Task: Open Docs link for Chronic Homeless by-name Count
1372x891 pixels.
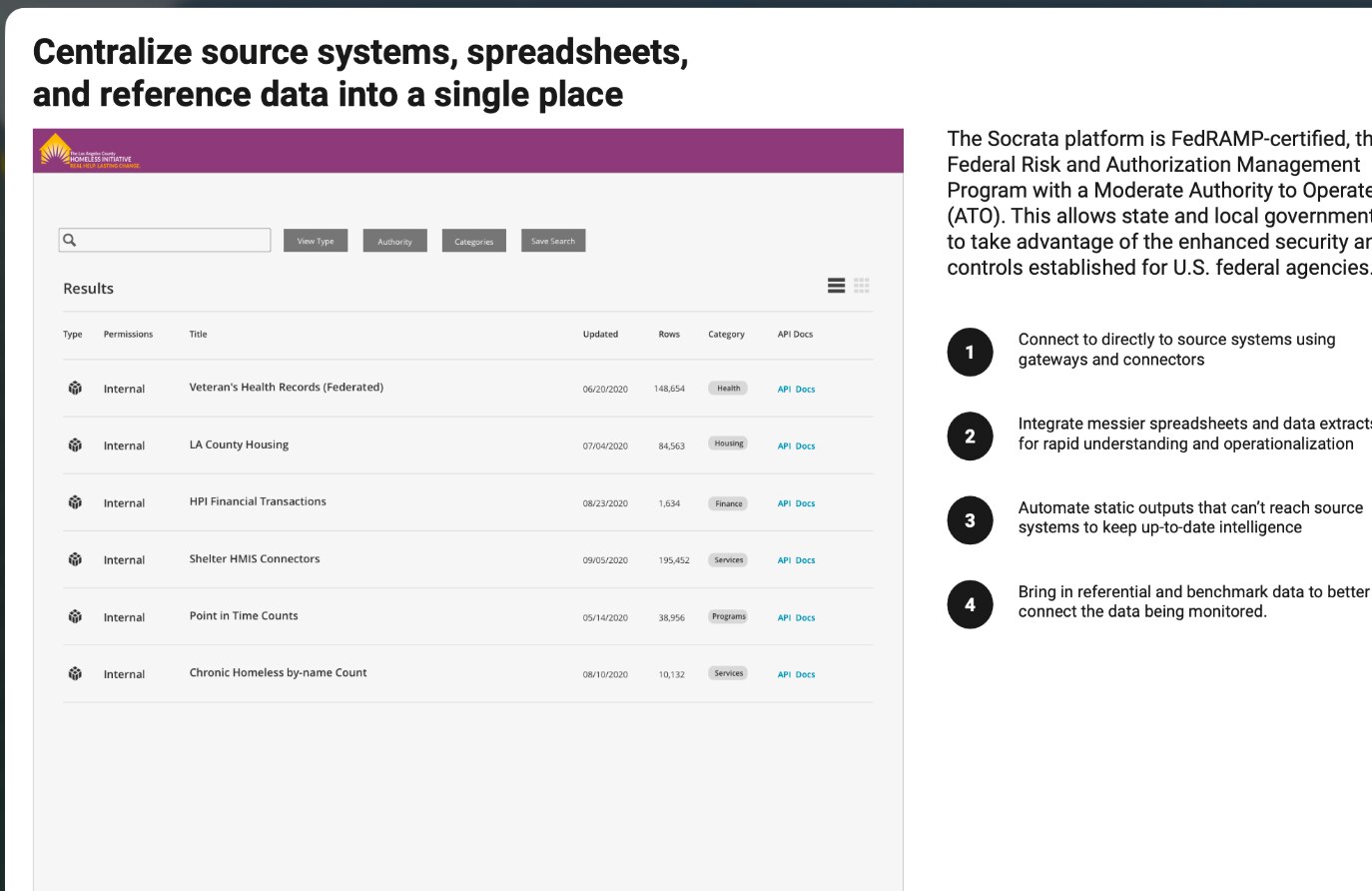Action: pyautogui.click(x=805, y=675)
